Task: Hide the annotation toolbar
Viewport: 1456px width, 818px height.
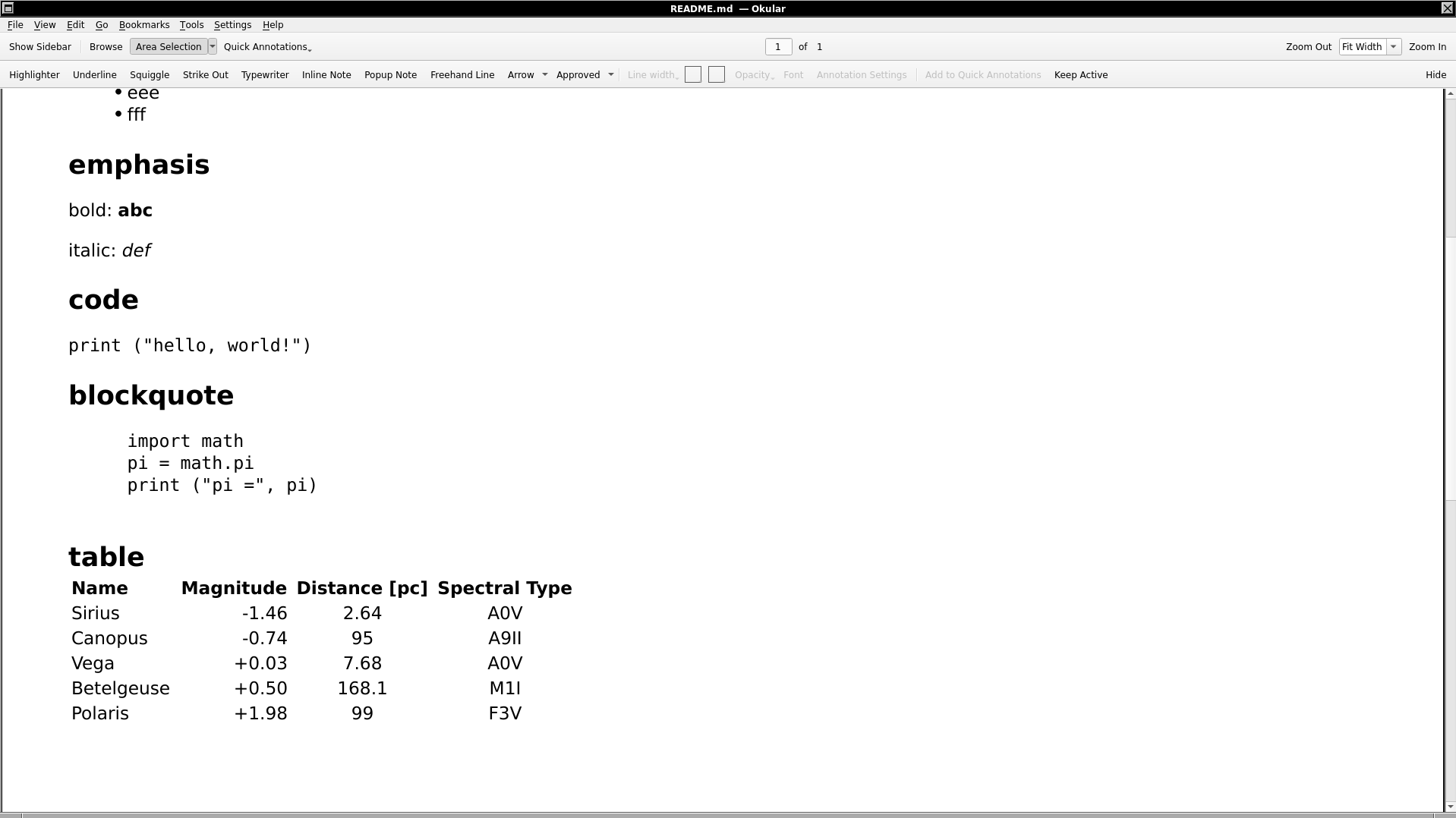Action: [1435, 75]
